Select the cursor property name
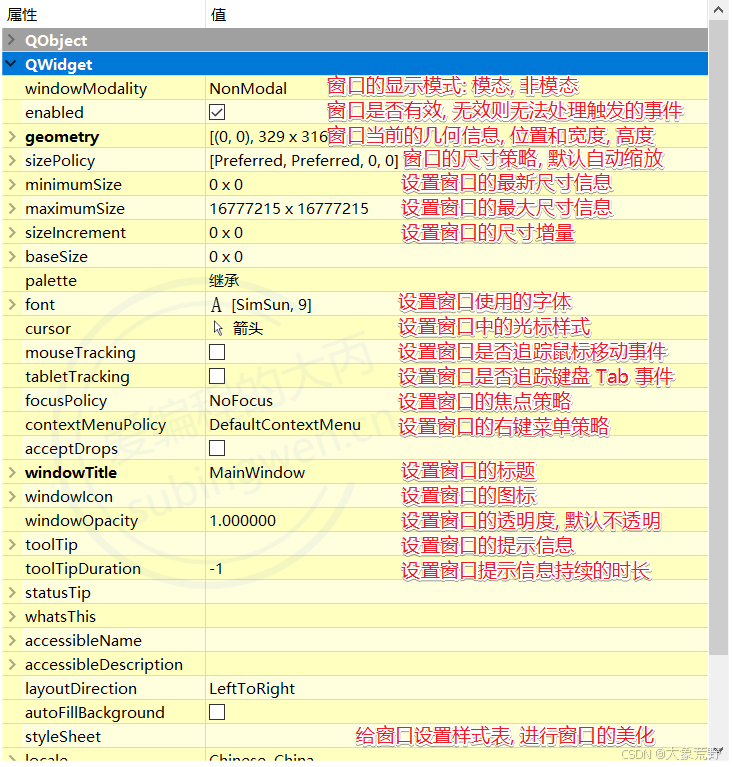 click(x=48, y=329)
